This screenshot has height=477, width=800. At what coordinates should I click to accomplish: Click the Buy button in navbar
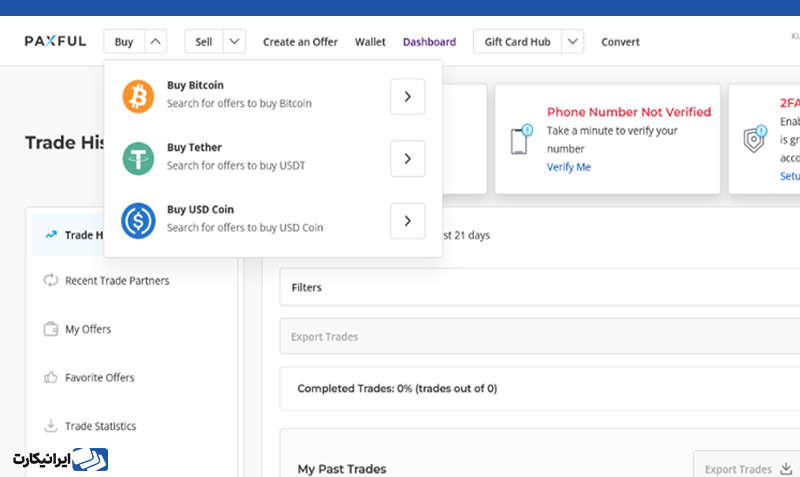click(x=124, y=42)
